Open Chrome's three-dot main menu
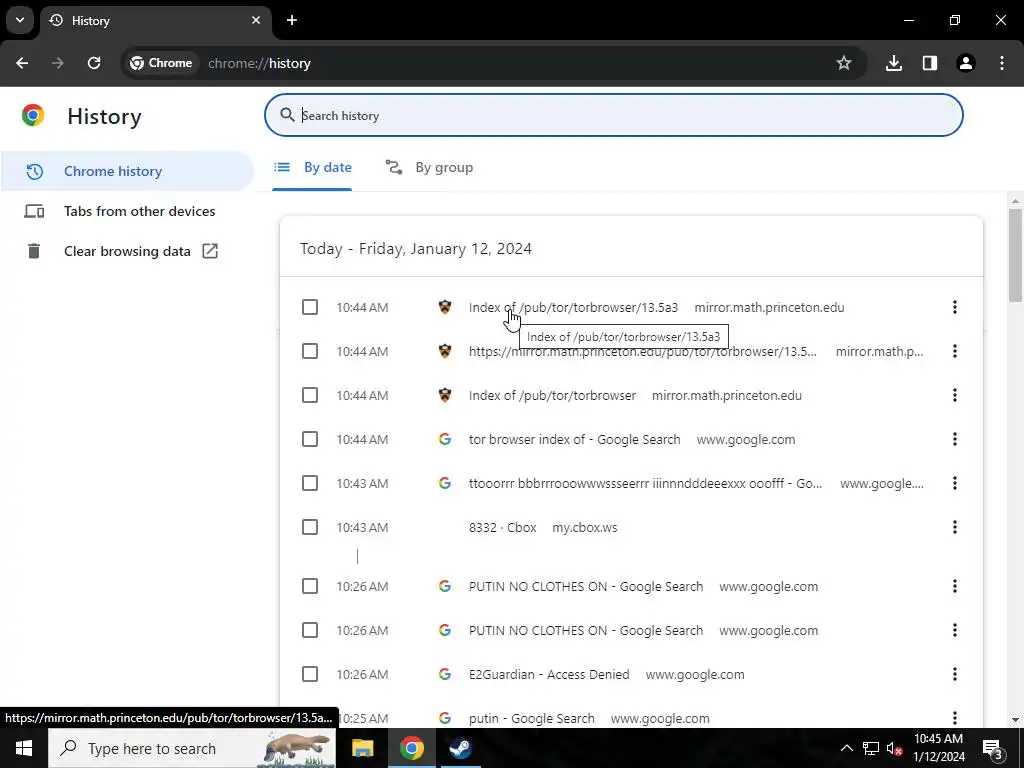 (1002, 63)
